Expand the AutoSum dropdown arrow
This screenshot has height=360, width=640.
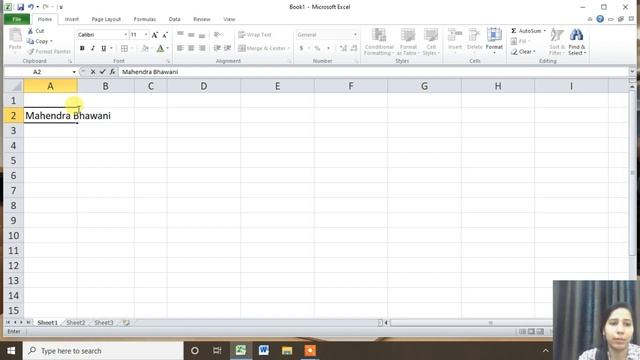(x=544, y=31)
